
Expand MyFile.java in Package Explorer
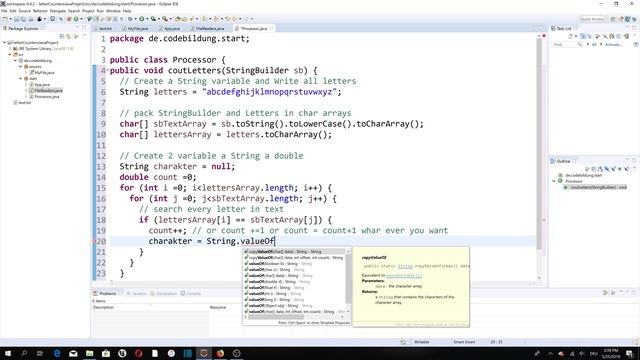point(26,72)
